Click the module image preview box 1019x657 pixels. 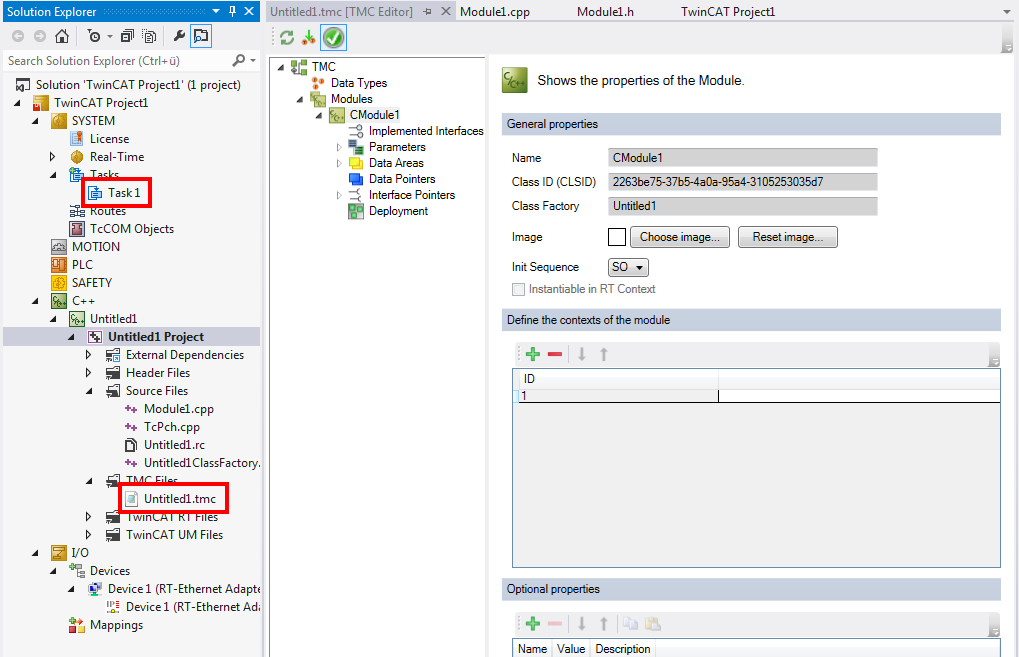(x=617, y=237)
